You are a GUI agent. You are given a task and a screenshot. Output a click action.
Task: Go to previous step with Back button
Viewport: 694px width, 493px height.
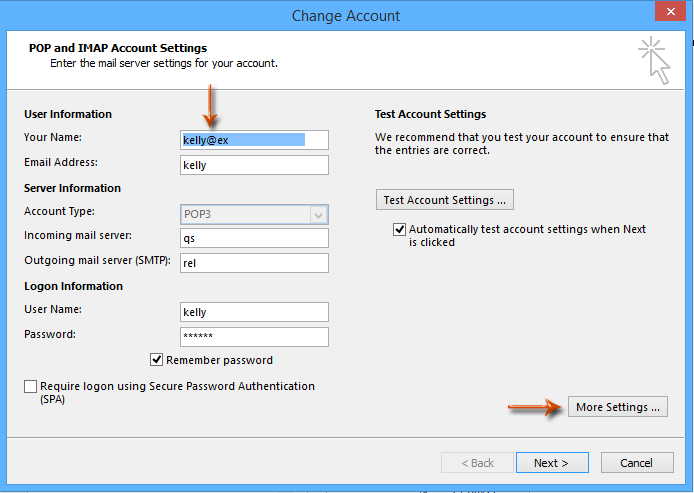tap(475, 463)
